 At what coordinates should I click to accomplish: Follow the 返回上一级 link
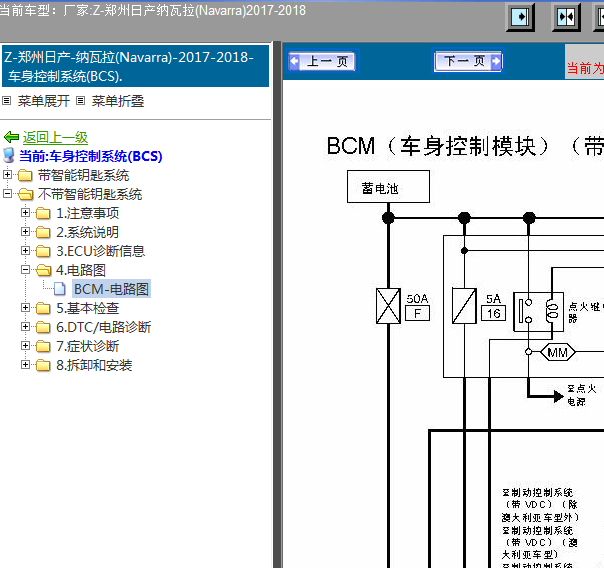55,137
